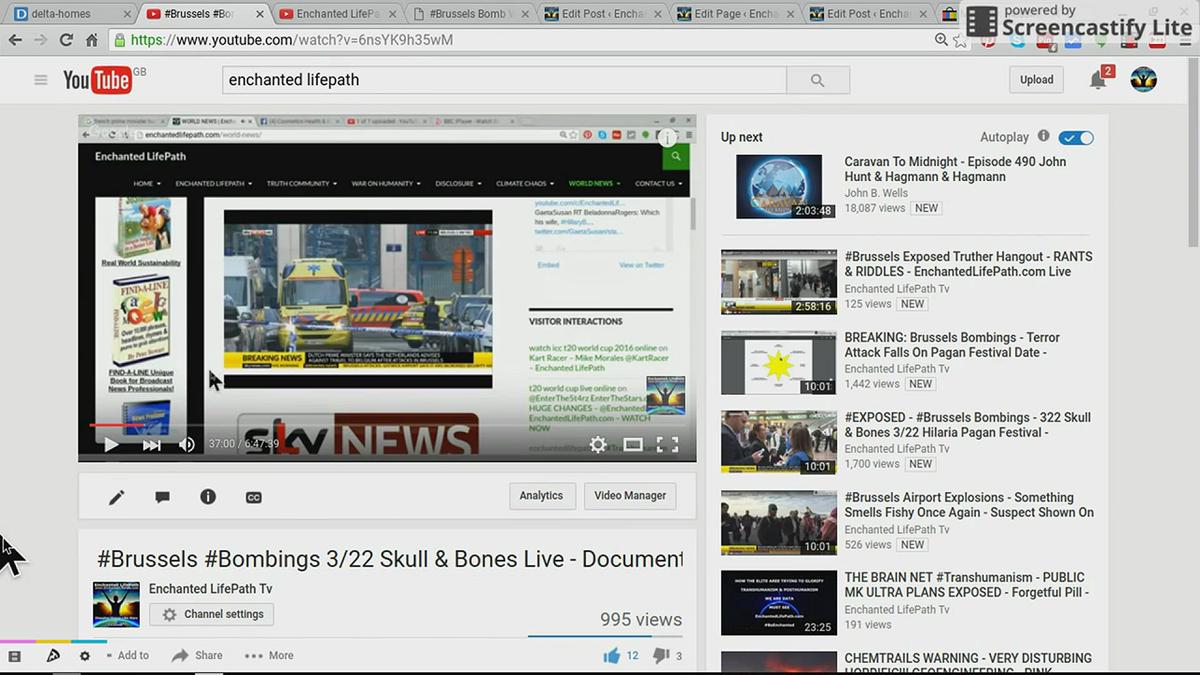This screenshot has width=1200, height=675.
Task: Seek along the video progress bar
Action: (387, 425)
